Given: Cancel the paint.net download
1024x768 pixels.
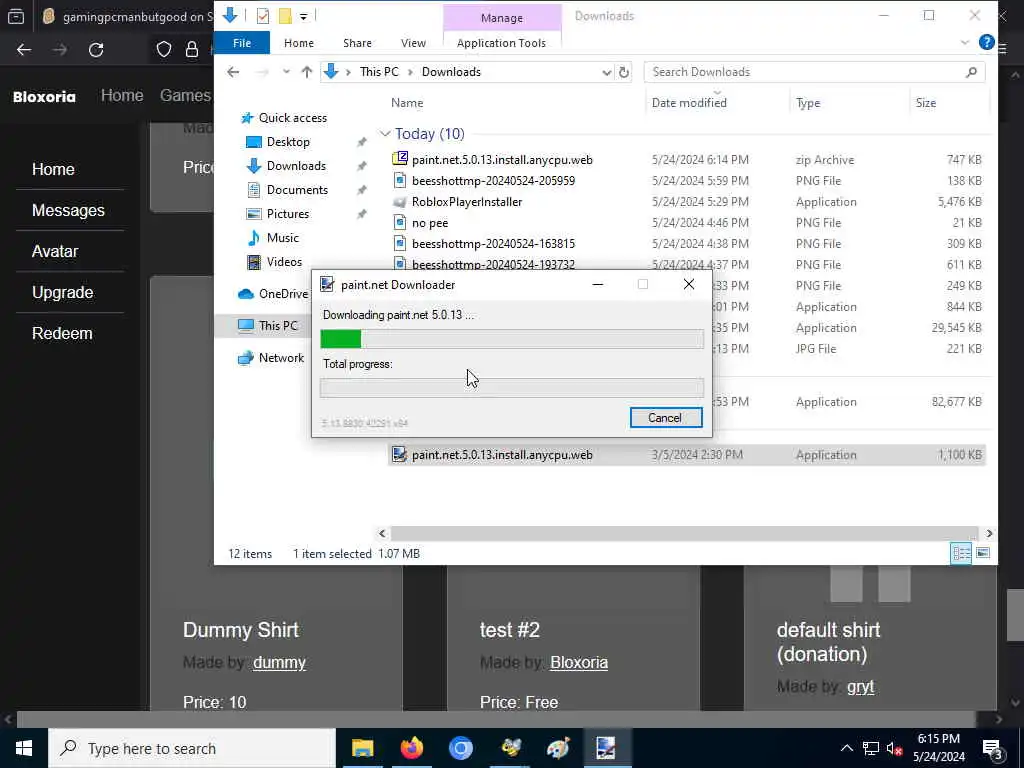Looking at the screenshot, I should [x=665, y=418].
